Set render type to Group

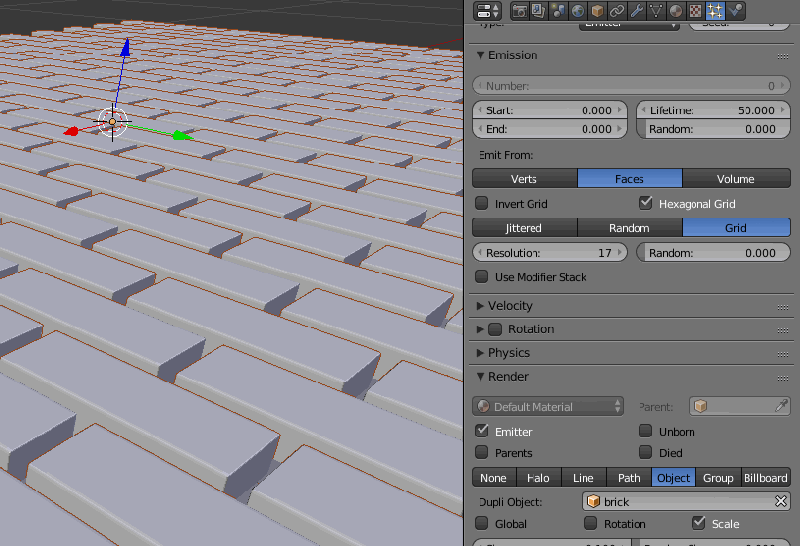click(718, 478)
